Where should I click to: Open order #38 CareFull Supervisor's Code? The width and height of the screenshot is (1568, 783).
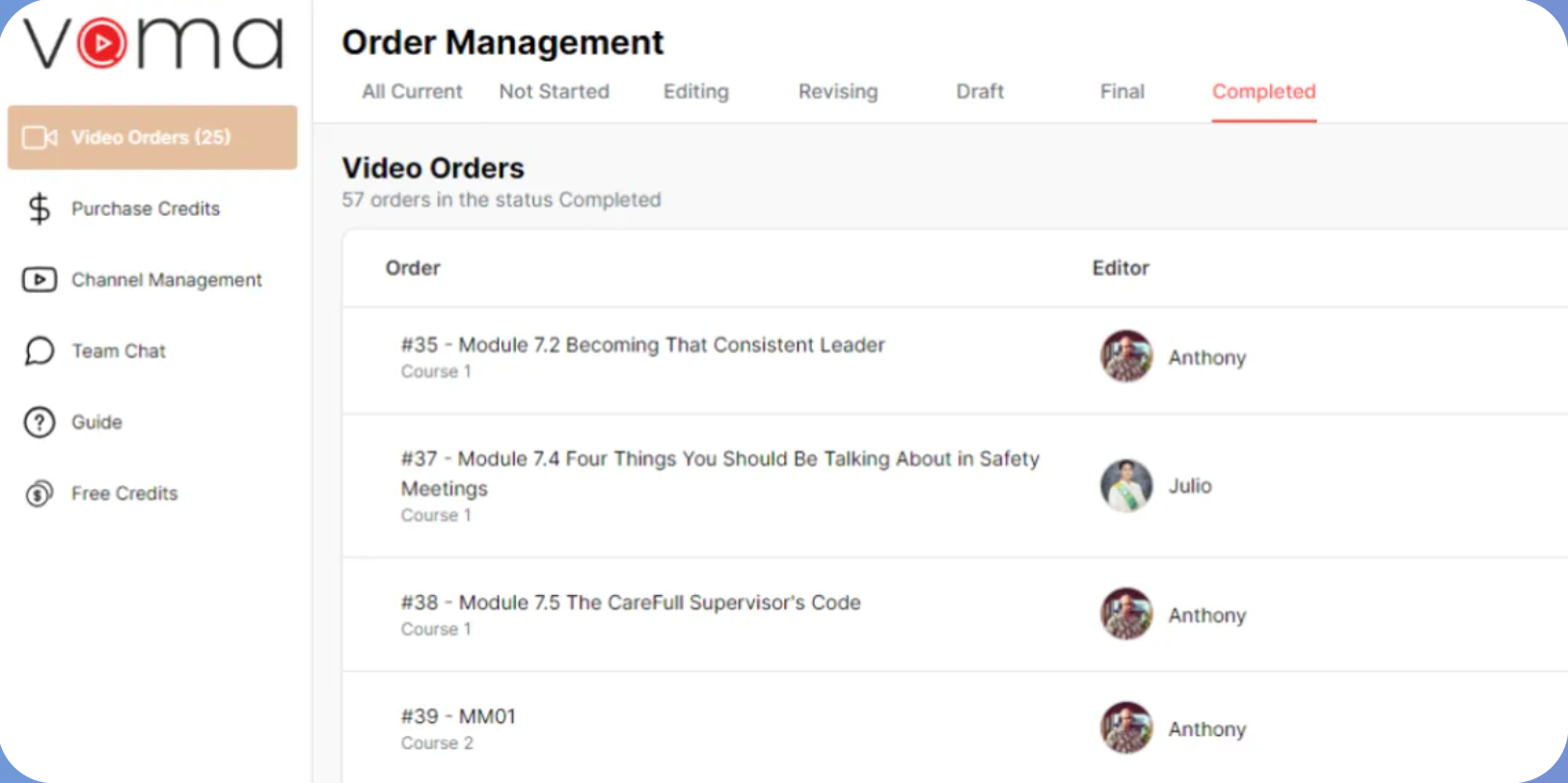pos(631,603)
